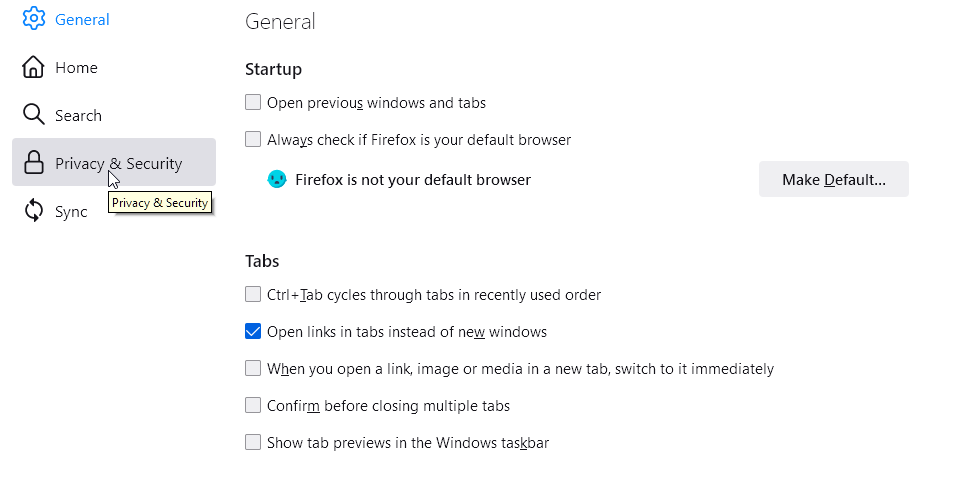Screen dimensions: 959x483
Task: Click the Sync arrows icon
Action: pyautogui.click(x=34, y=211)
